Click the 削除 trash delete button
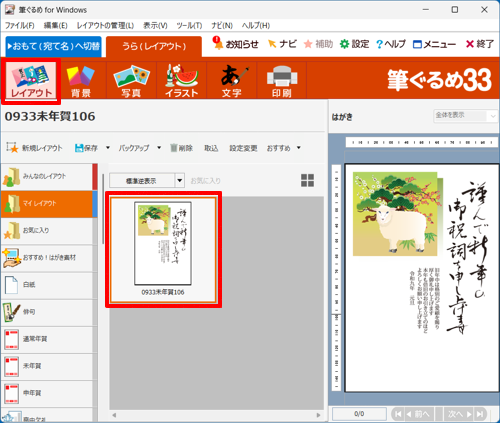 (181, 148)
